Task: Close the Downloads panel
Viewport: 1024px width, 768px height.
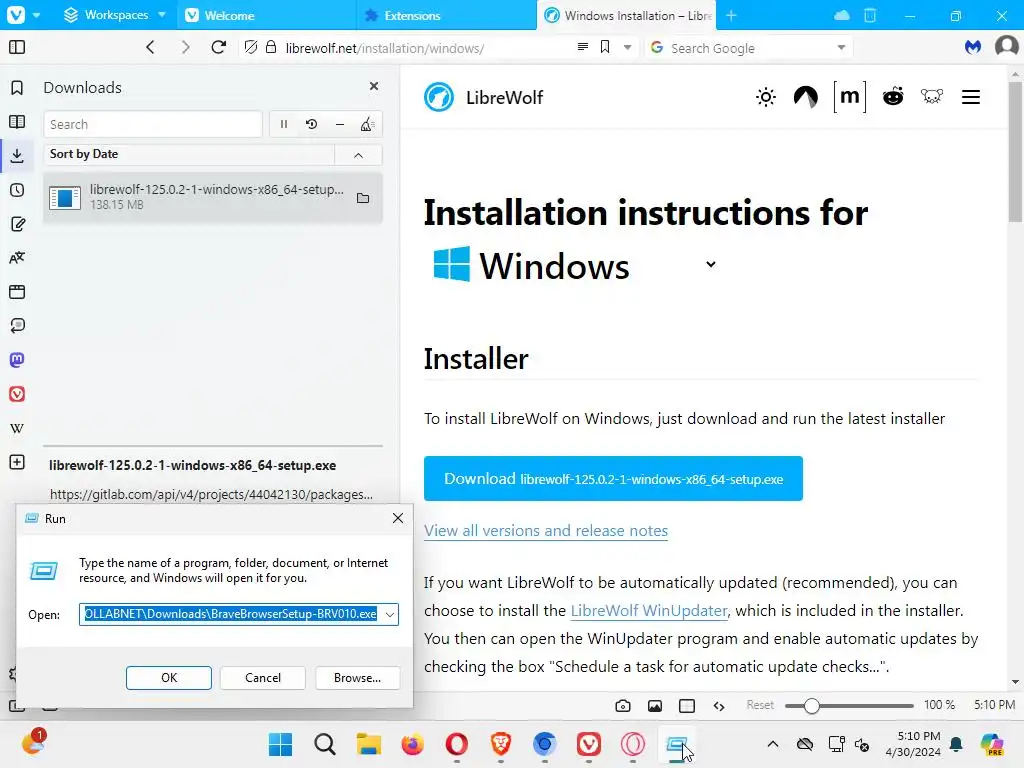Action: (374, 86)
